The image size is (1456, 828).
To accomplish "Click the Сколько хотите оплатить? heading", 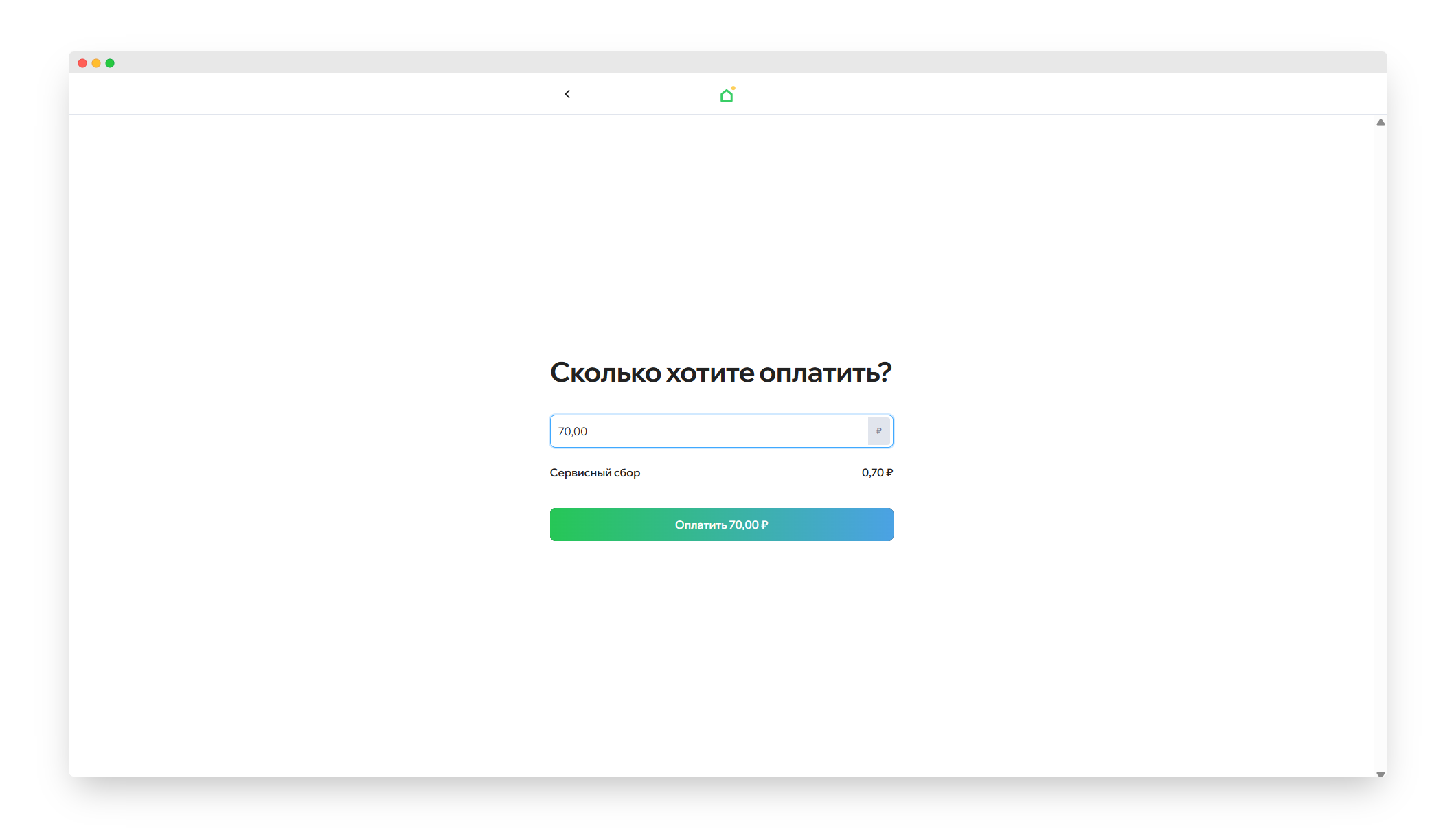I will (720, 372).
